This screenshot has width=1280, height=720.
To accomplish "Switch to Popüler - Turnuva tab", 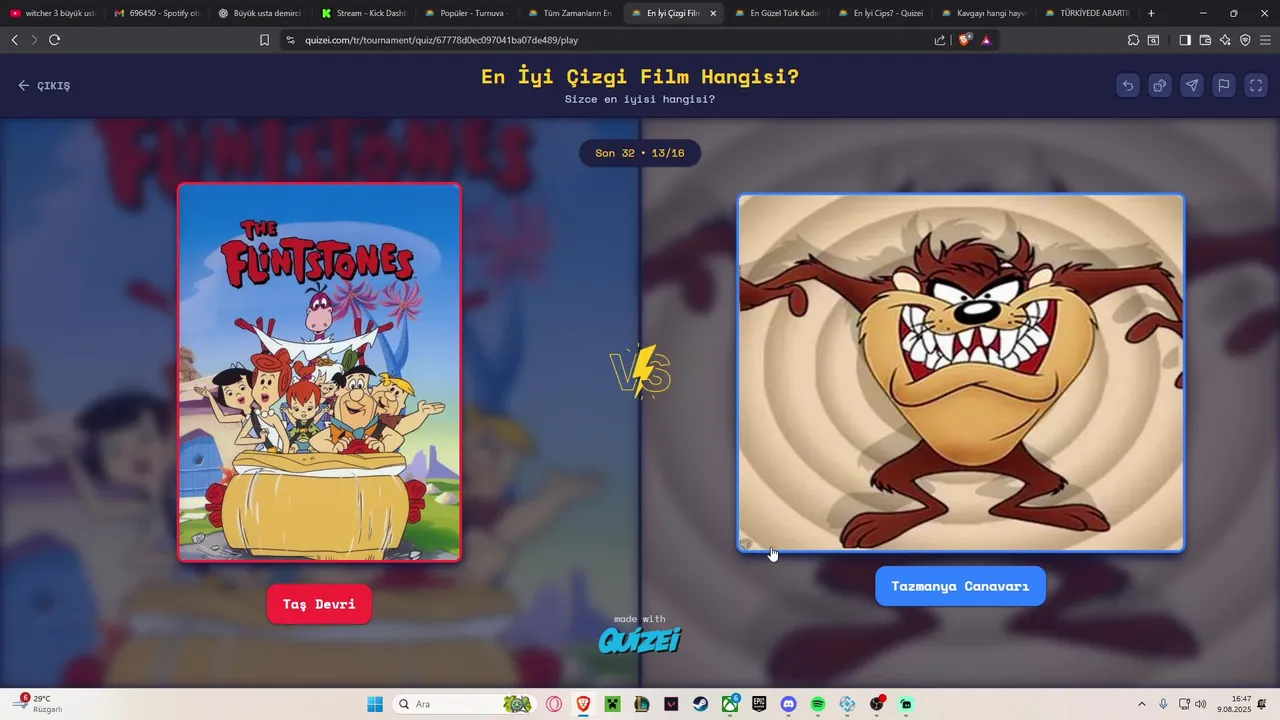I will 468,13.
